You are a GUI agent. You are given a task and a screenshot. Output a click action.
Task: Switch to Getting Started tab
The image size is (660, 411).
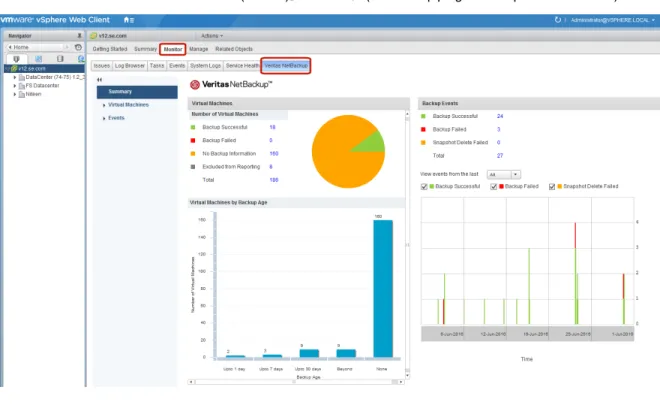pos(110,49)
